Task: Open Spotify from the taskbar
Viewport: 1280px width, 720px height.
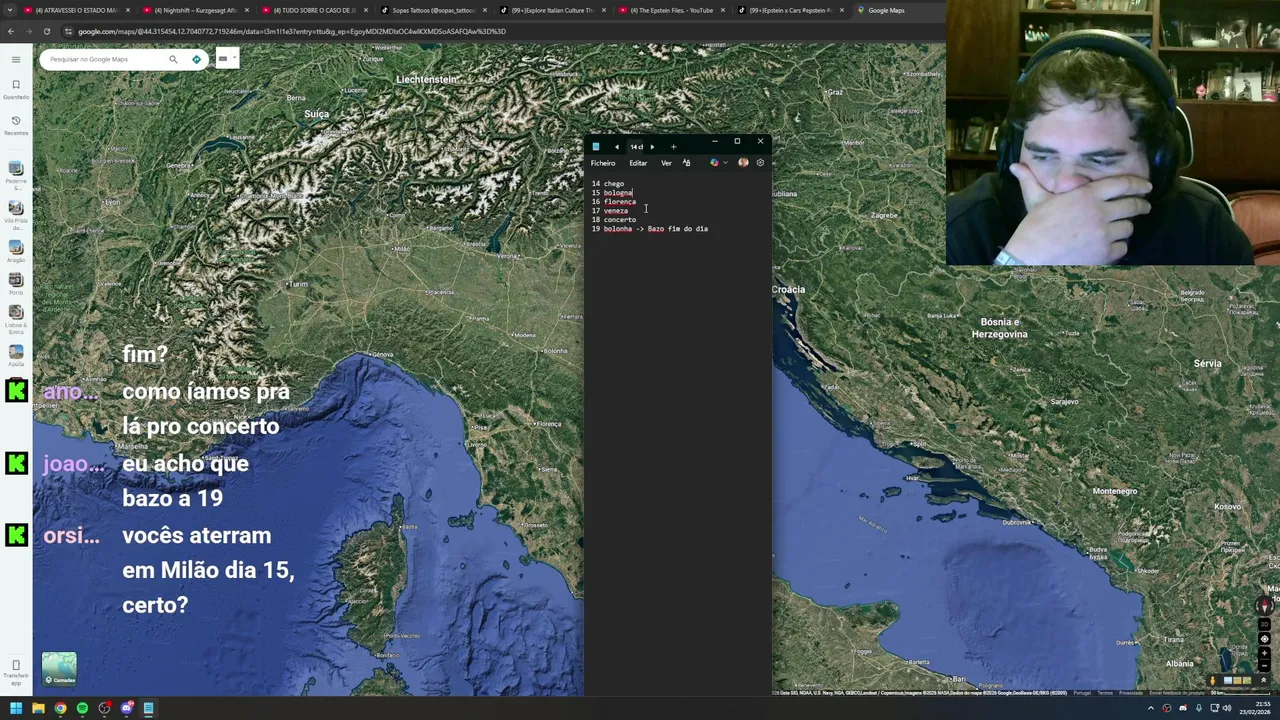Action: click(x=82, y=708)
